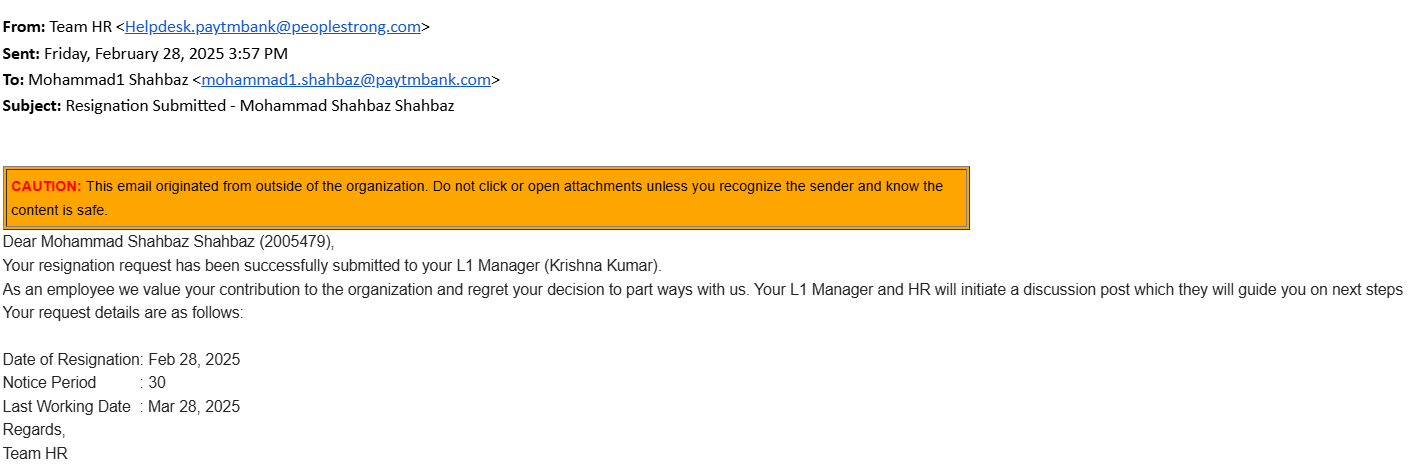
Task: Click the bold "From:" header label
Action: coord(23,27)
